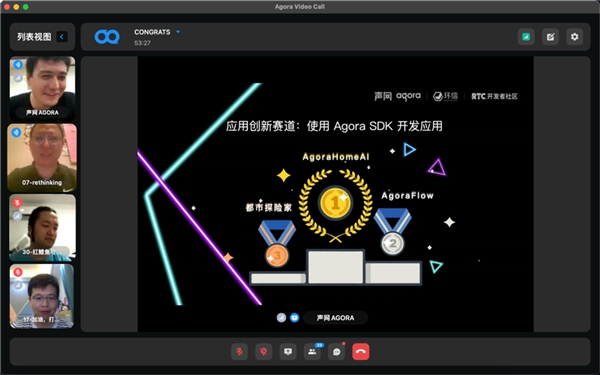This screenshot has width=600, height=375.
Task: Start screen sharing from bottom toolbar
Action: point(288,352)
